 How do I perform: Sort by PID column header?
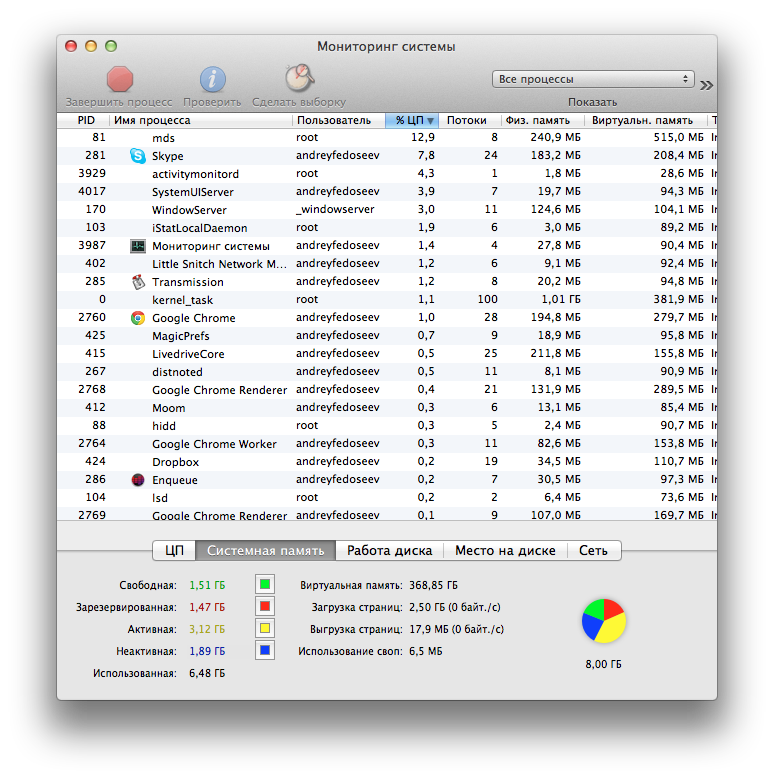coord(83,120)
